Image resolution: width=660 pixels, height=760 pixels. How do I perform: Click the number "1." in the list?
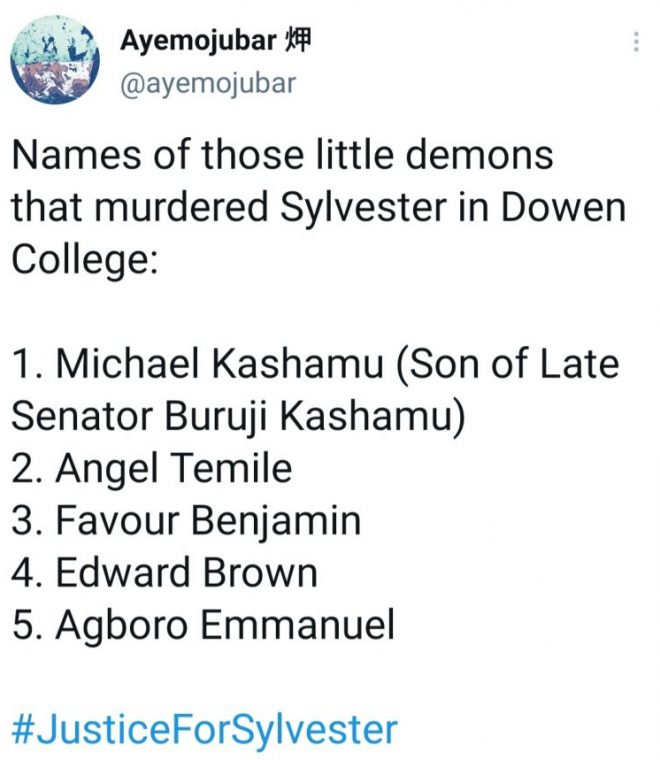click(x=27, y=364)
